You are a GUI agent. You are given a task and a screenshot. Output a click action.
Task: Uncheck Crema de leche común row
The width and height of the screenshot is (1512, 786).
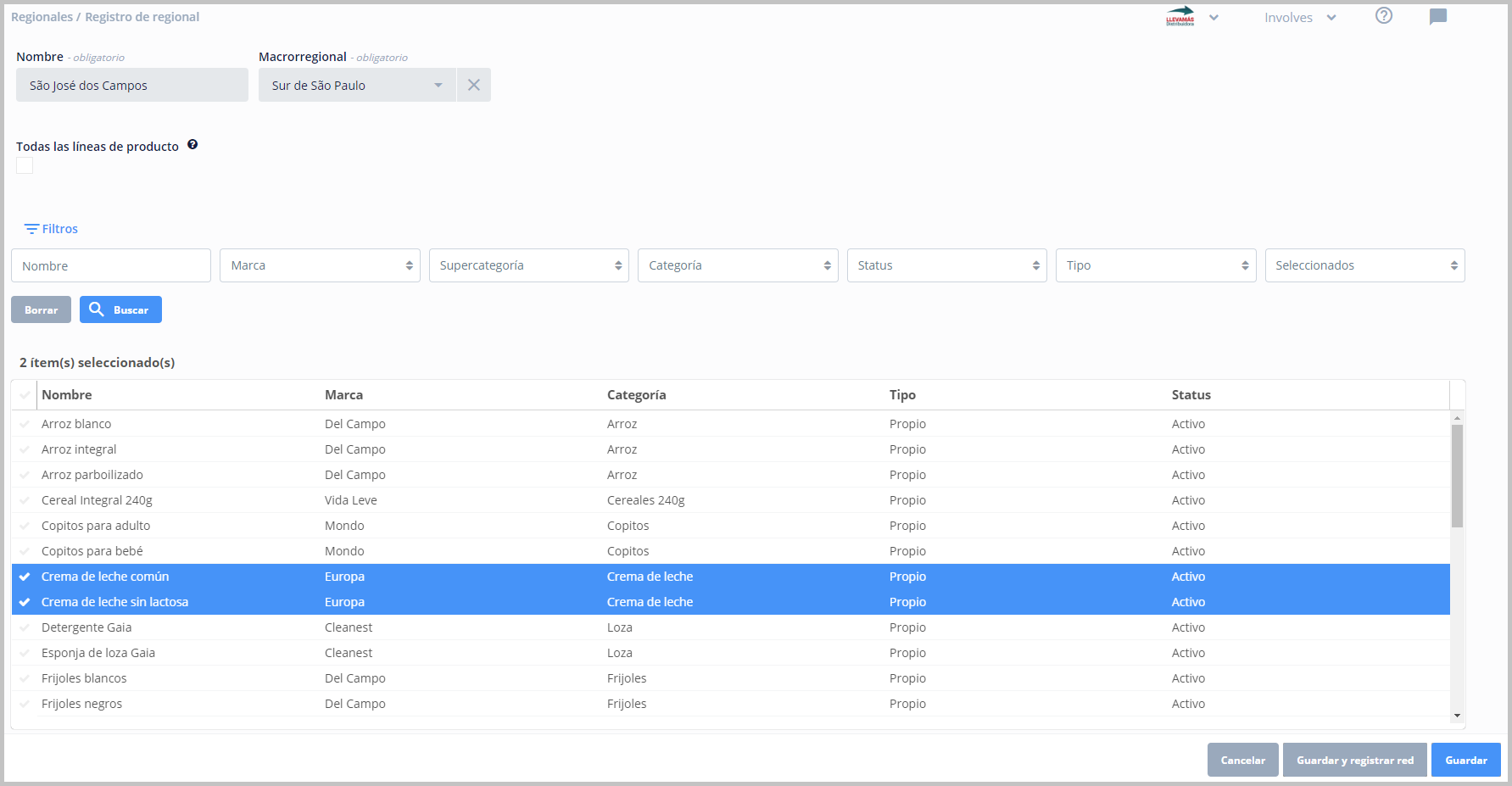25,577
